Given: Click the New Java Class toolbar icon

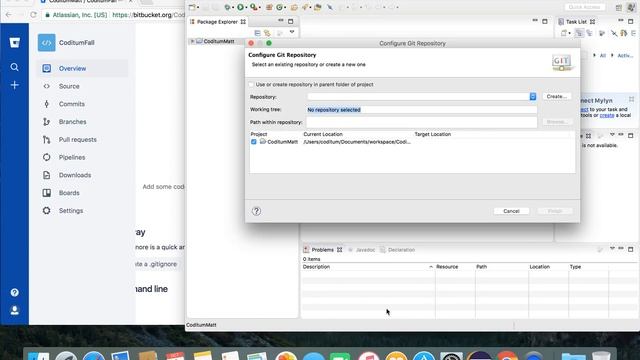Looking at the screenshot, I should [280, 7].
